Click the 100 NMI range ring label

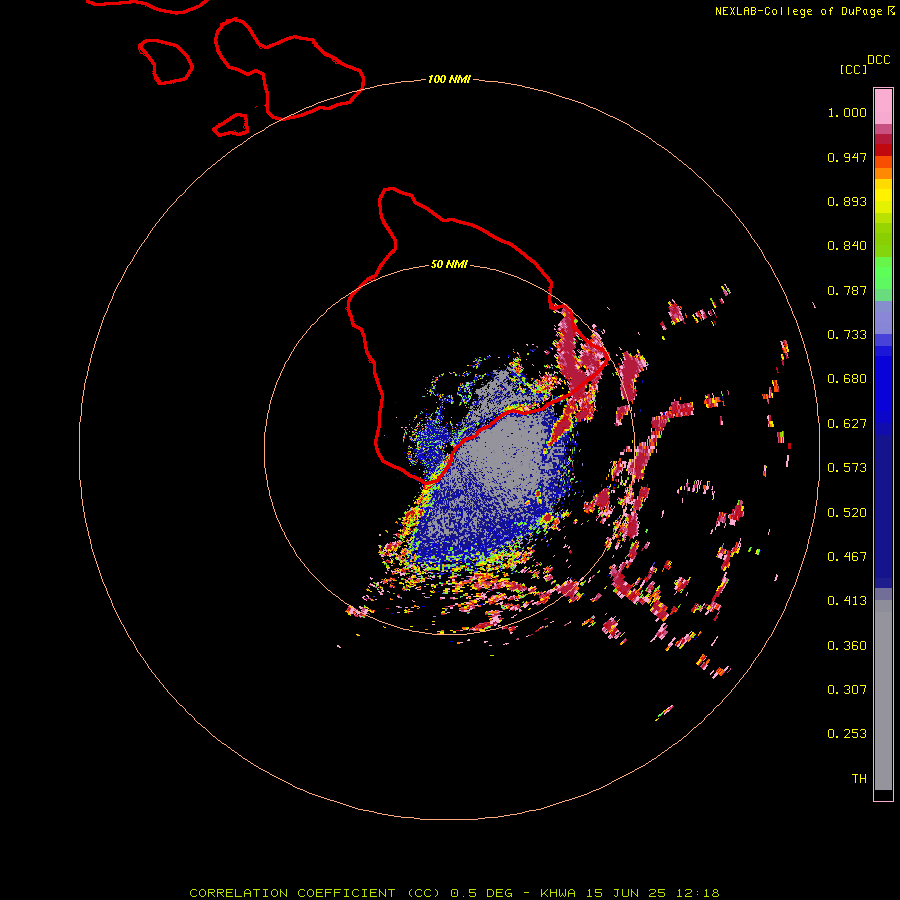click(x=449, y=79)
